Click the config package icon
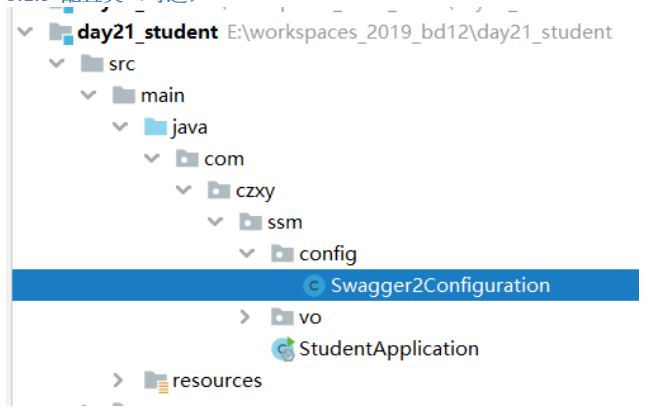The height and width of the screenshot is (411, 649). click(x=283, y=254)
